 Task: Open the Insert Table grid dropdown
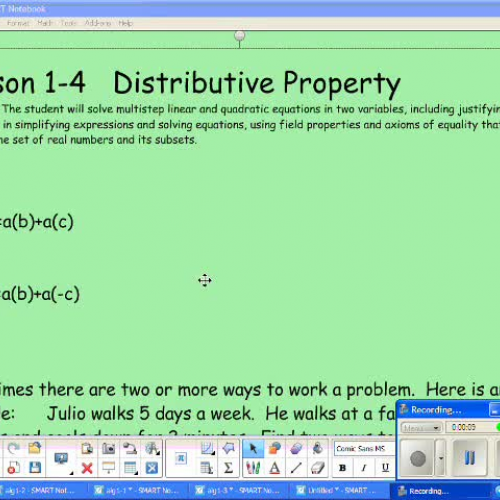click(x=130, y=468)
